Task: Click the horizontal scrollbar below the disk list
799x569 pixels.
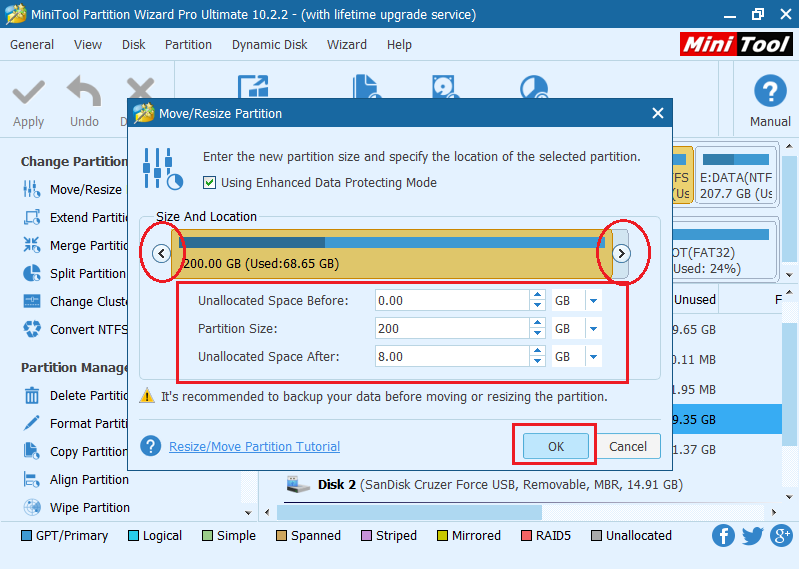Action: (409, 512)
